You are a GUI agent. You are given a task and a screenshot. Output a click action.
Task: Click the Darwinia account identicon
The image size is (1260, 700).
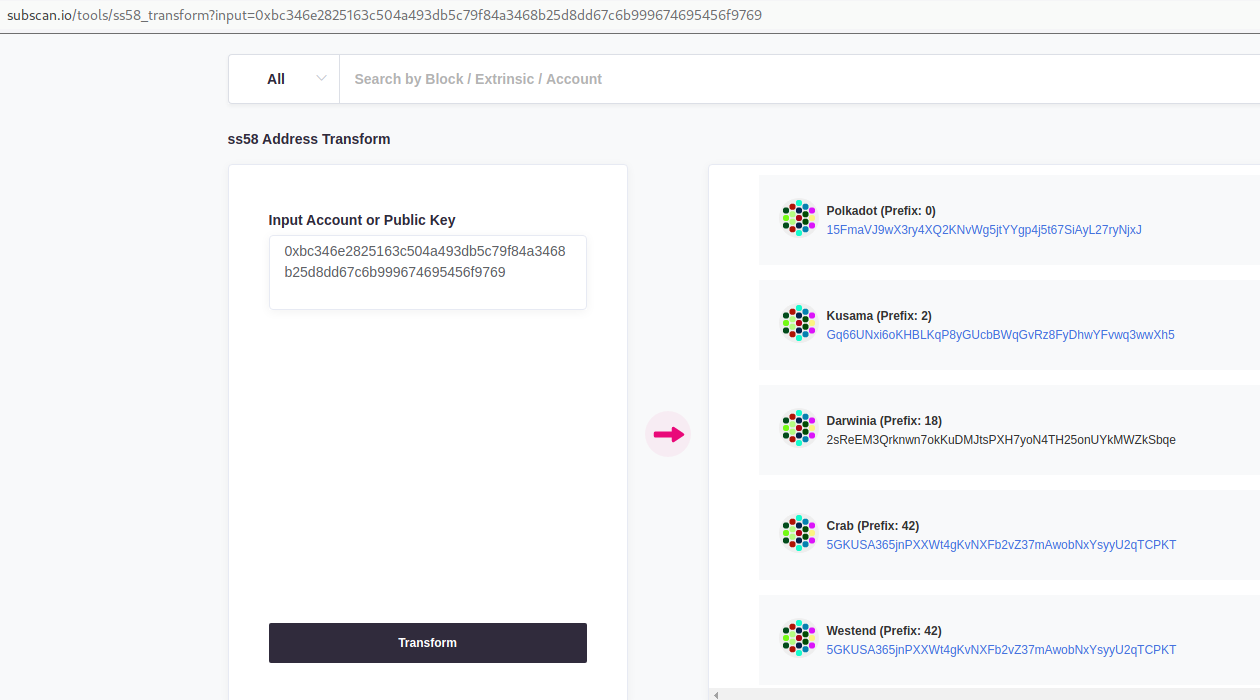pos(798,427)
